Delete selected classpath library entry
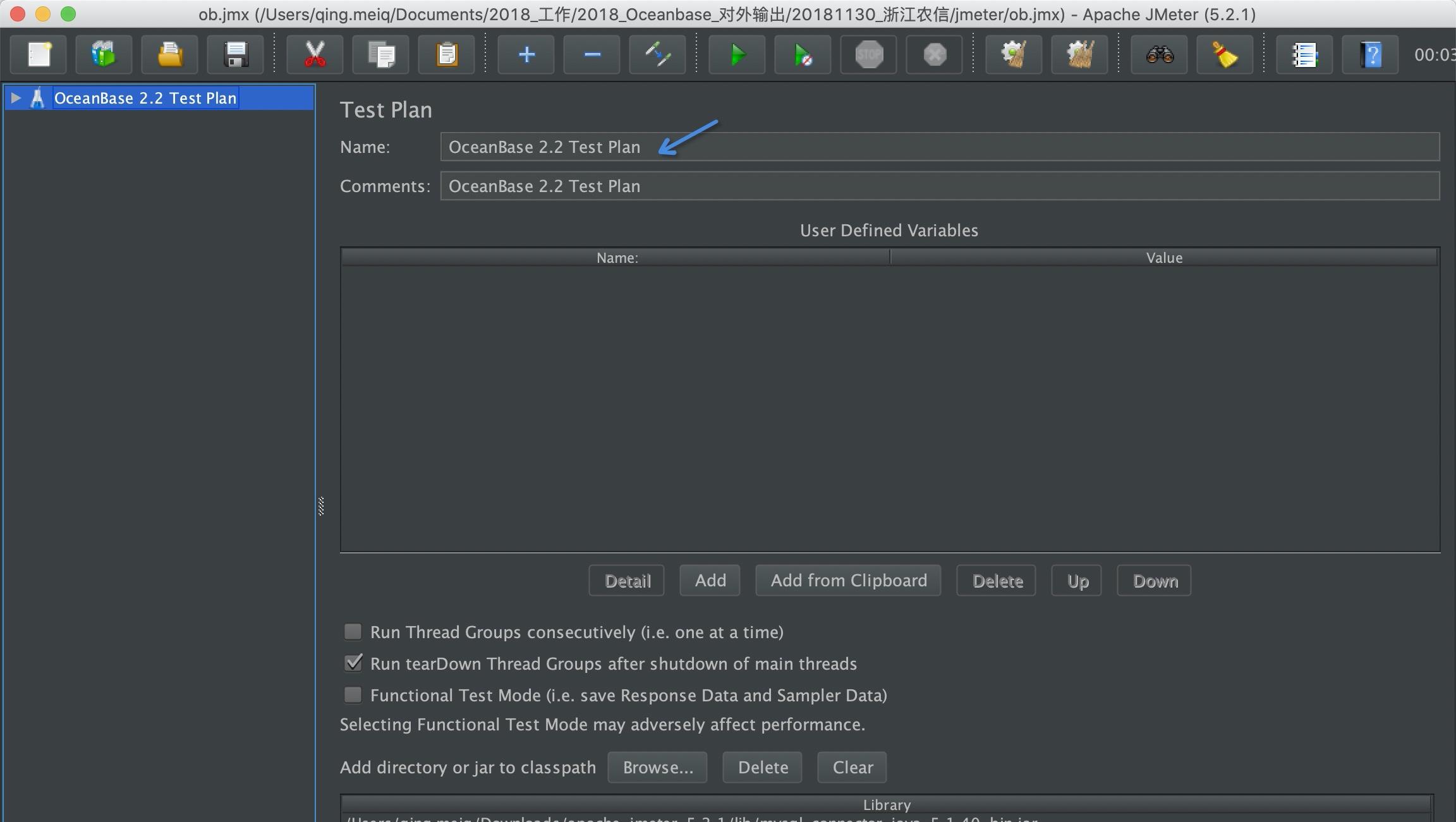The height and width of the screenshot is (822, 1456). pyautogui.click(x=763, y=768)
